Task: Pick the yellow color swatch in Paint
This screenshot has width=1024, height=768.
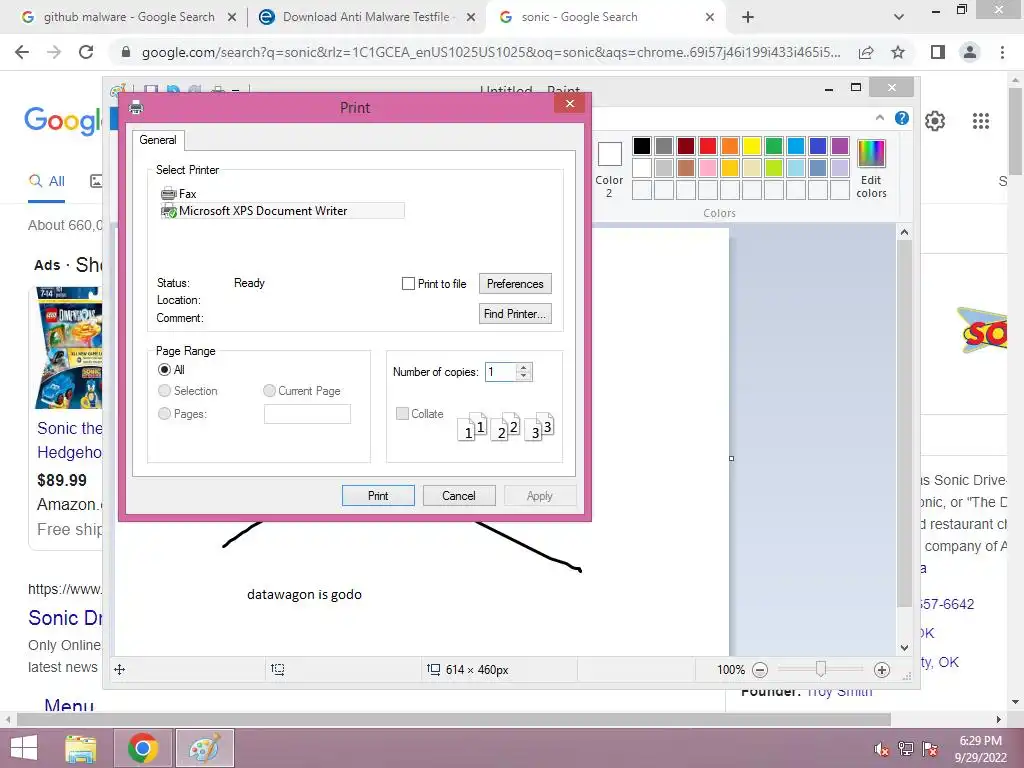Action: click(751, 146)
